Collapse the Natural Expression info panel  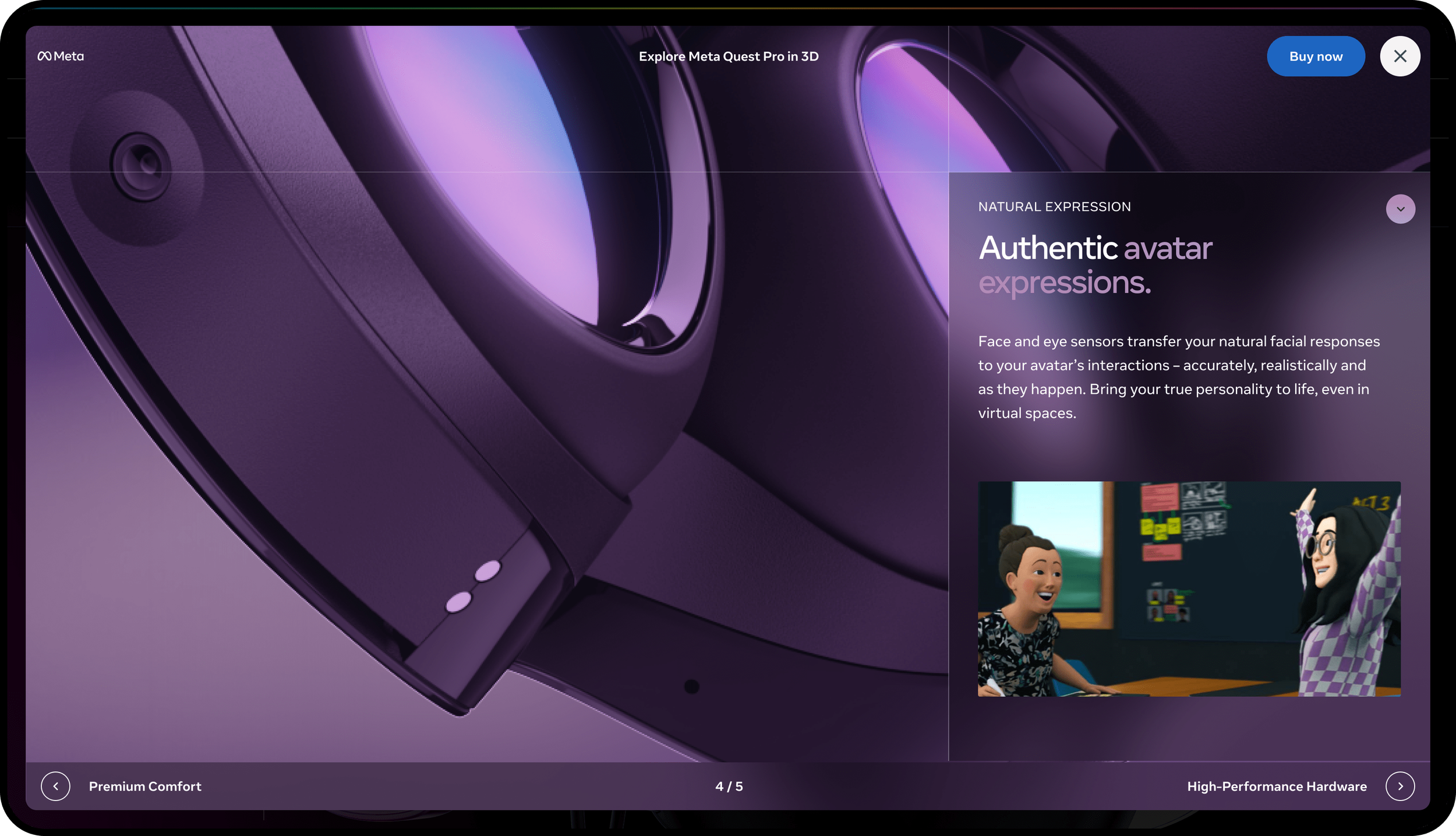(x=1400, y=209)
